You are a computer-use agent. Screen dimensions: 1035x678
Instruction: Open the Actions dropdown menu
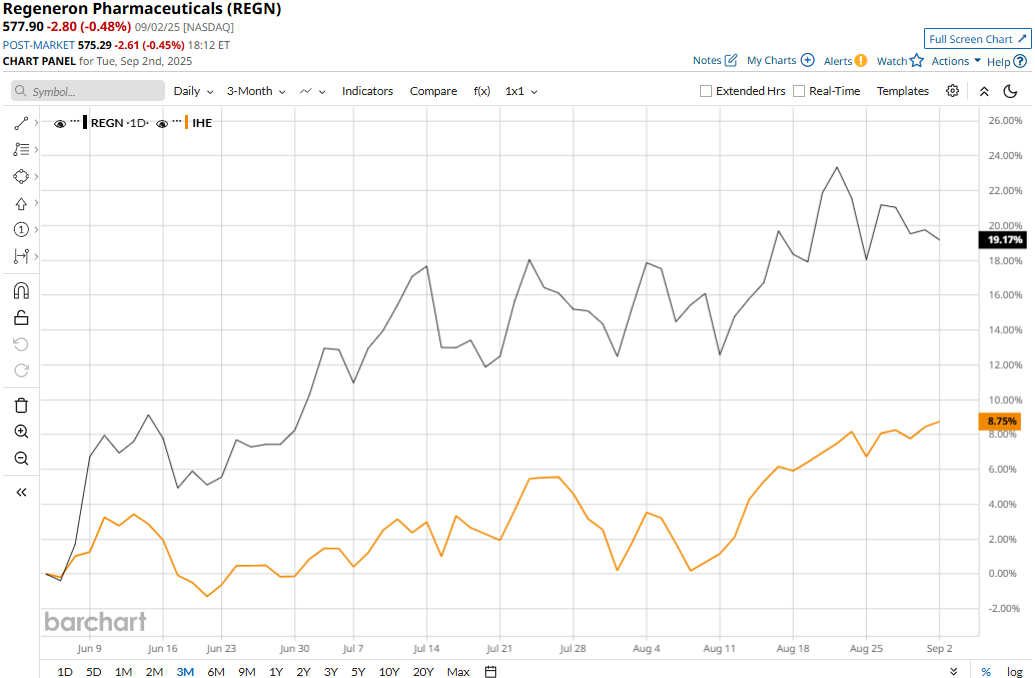[x=956, y=61]
